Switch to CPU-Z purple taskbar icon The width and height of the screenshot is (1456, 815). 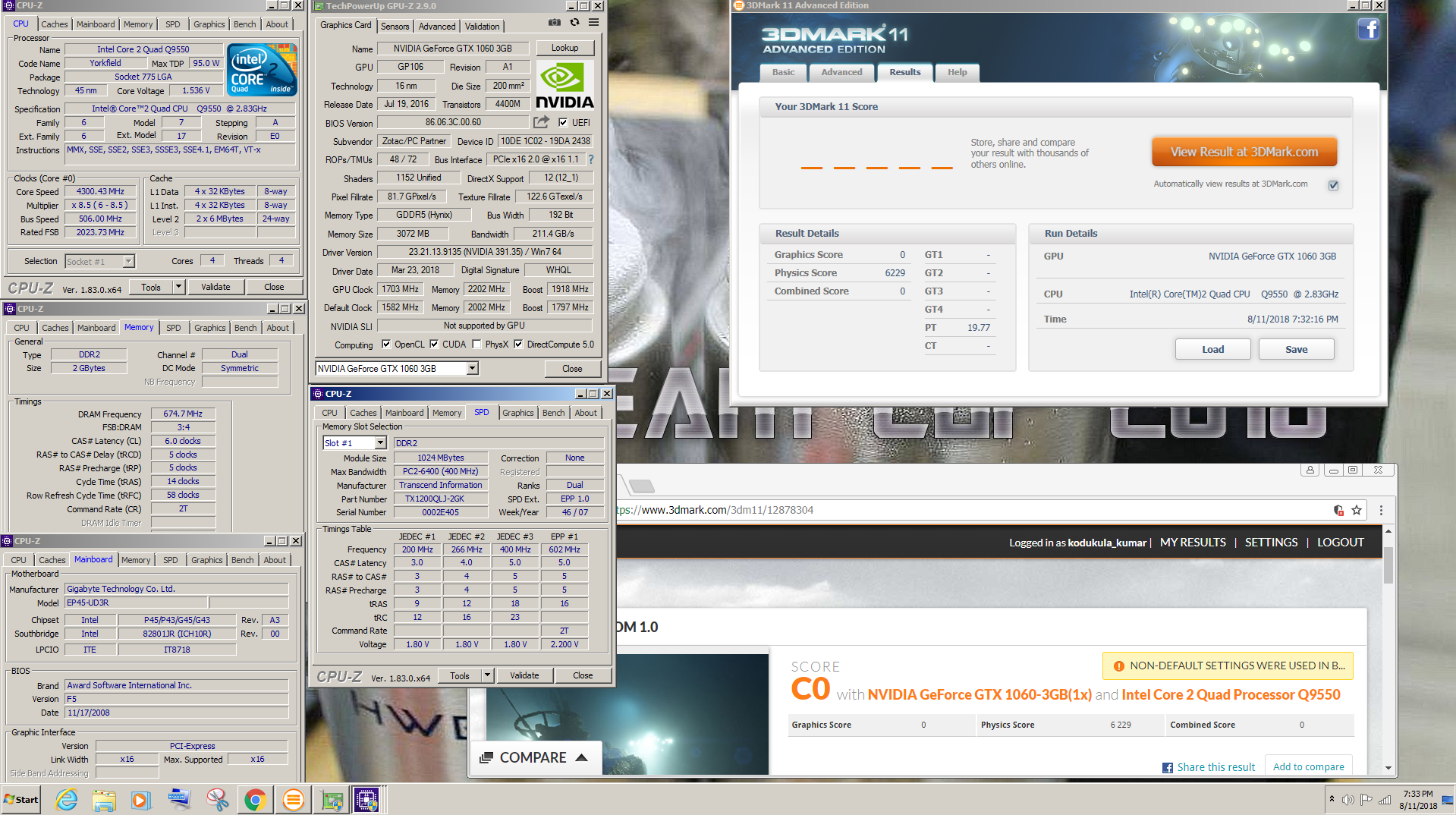pyautogui.click(x=367, y=800)
